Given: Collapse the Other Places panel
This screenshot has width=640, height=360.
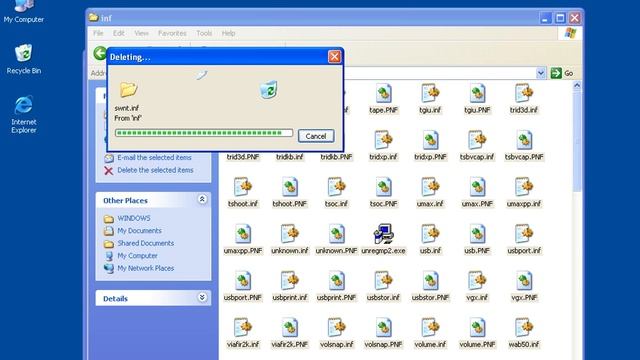Looking at the screenshot, I should coord(202,199).
